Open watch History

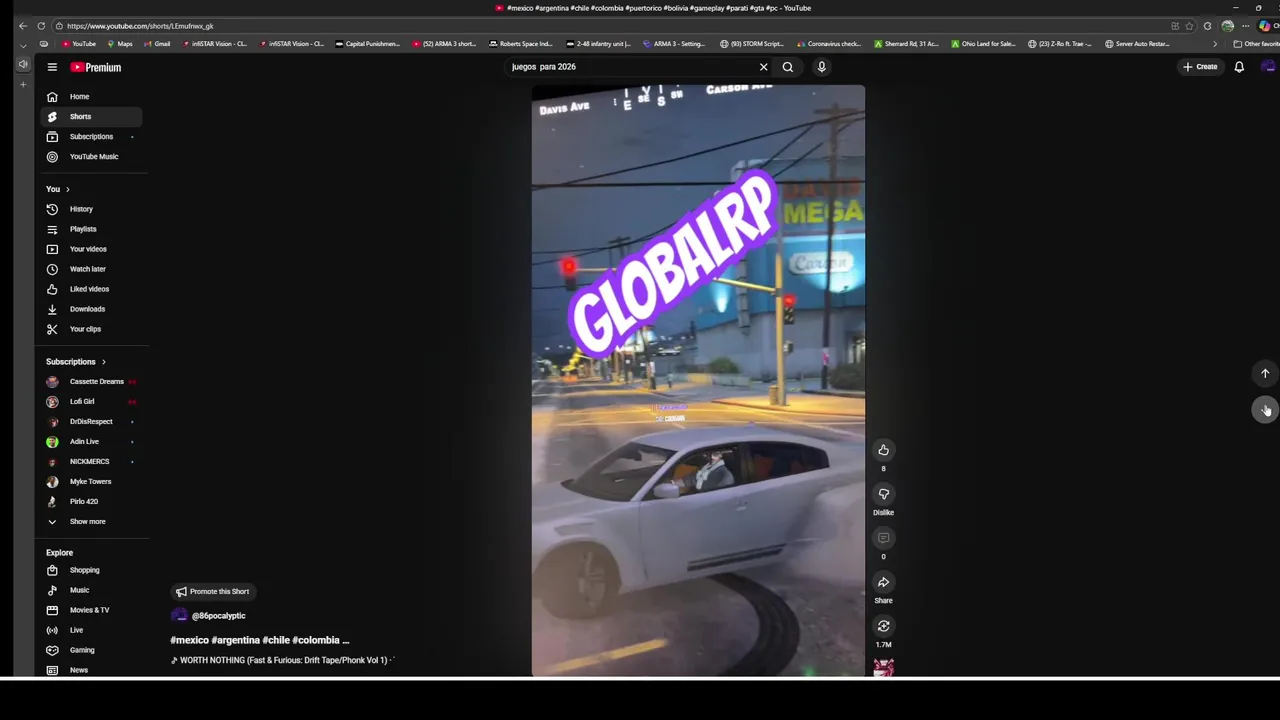pos(91,209)
